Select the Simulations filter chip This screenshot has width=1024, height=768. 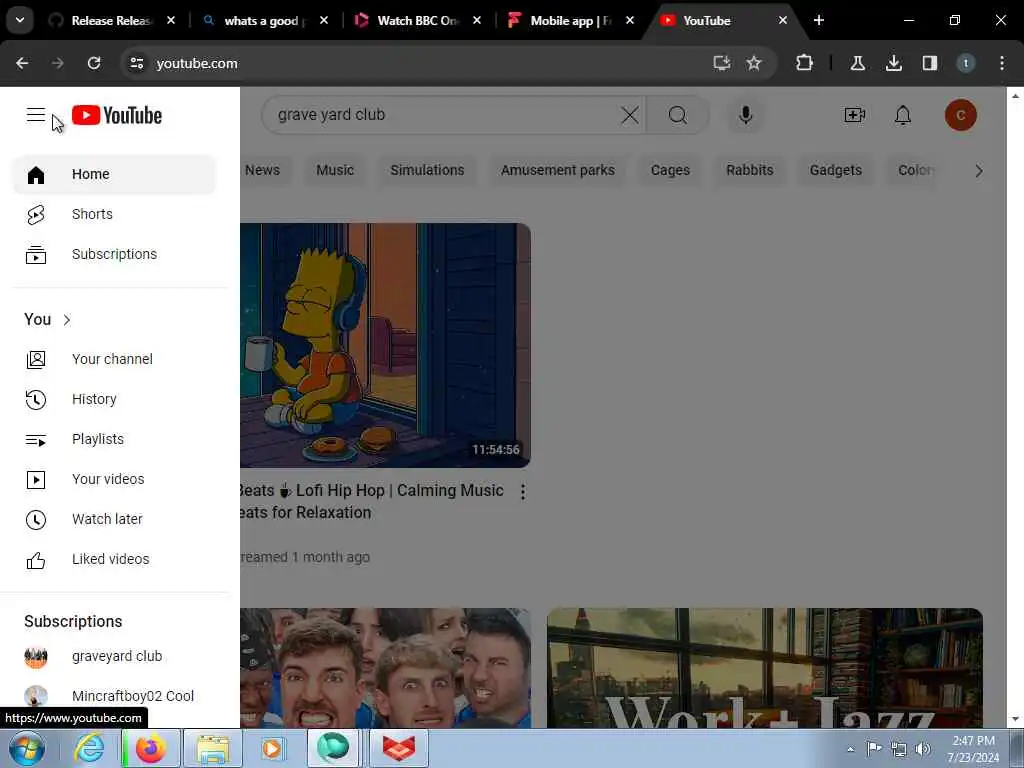pyautogui.click(x=427, y=170)
